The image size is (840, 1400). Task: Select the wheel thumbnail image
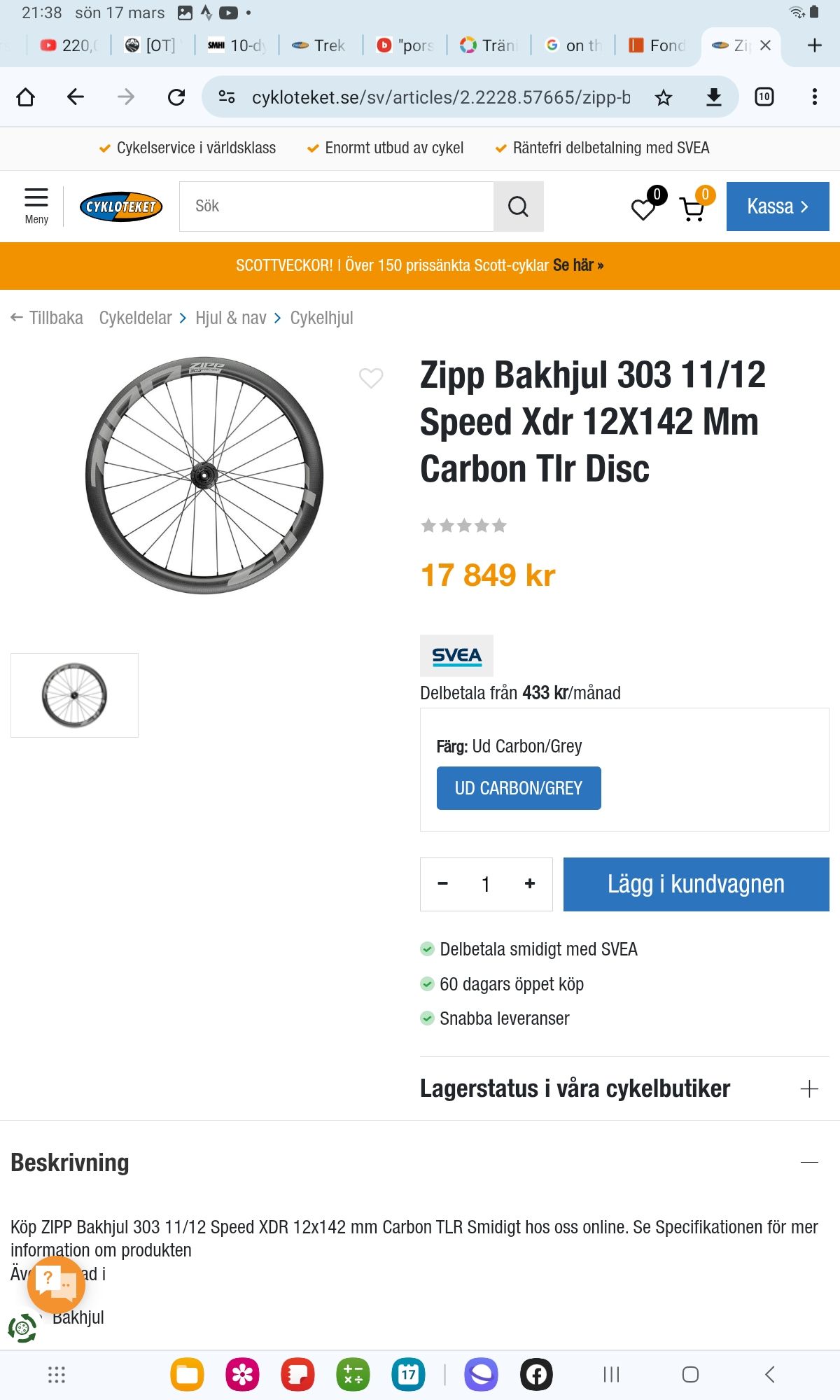pyautogui.click(x=74, y=695)
